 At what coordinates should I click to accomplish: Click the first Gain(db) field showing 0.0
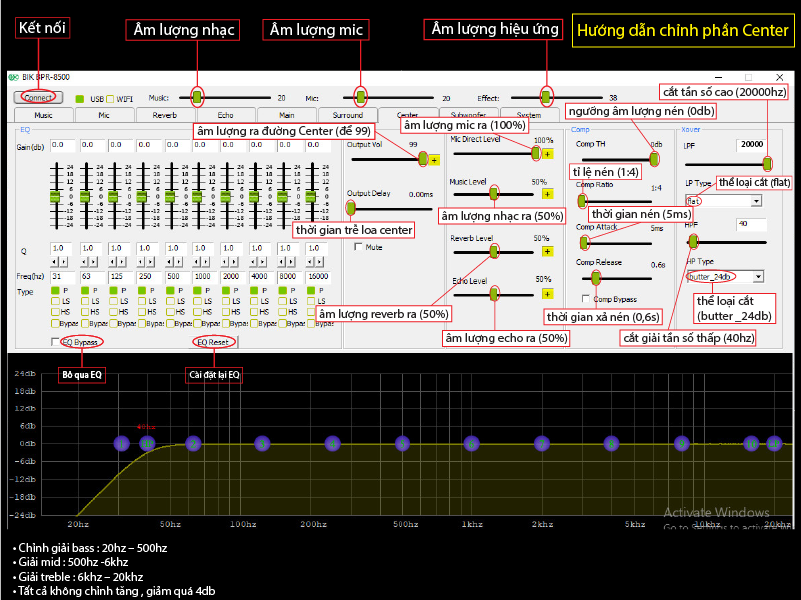(x=63, y=146)
